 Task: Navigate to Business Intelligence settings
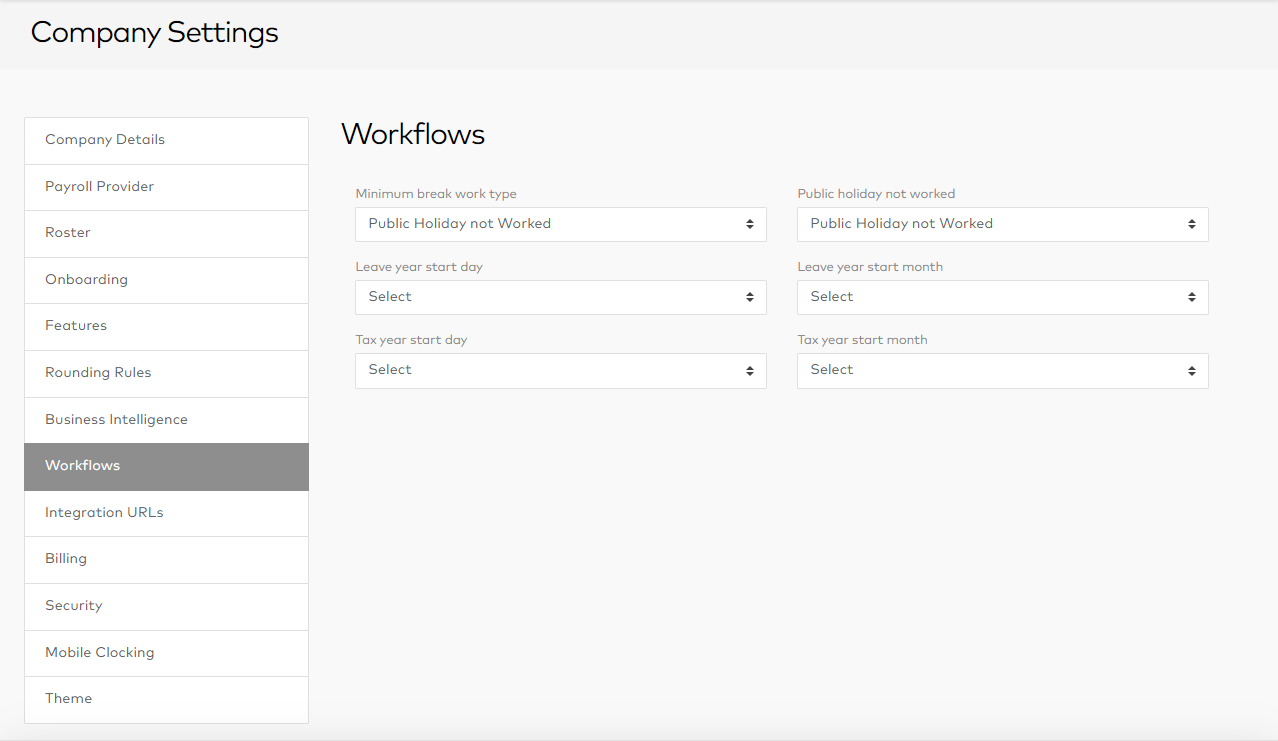coord(166,420)
